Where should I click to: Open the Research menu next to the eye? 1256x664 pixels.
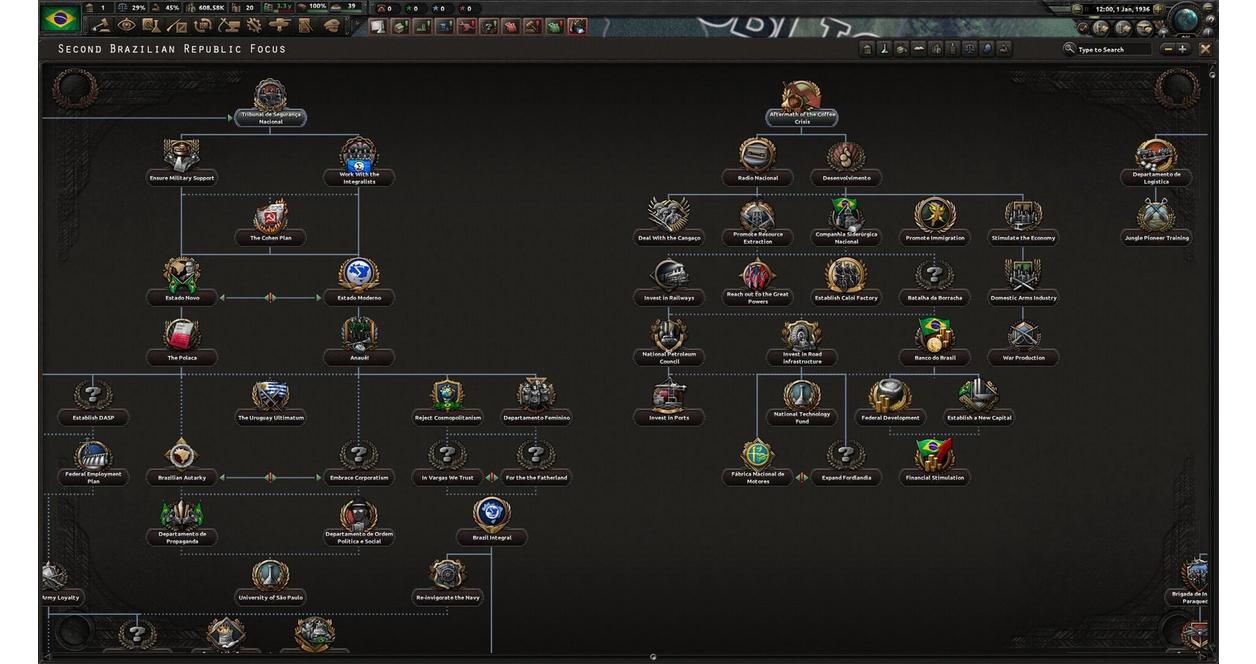pos(152,25)
